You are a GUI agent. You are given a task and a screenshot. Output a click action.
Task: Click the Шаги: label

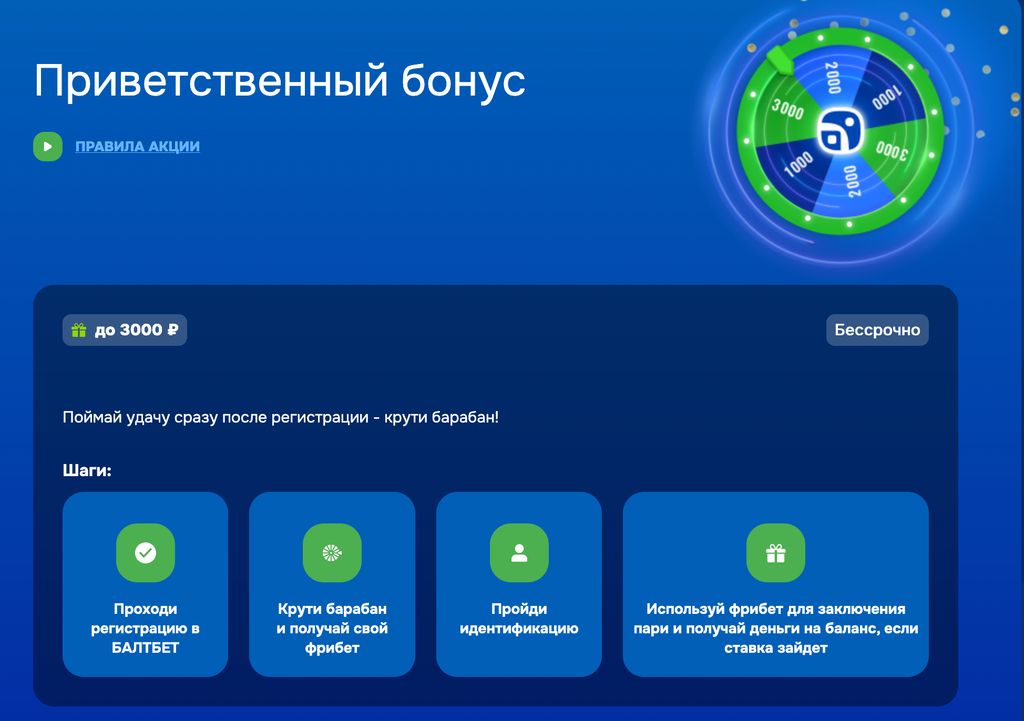coord(87,470)
